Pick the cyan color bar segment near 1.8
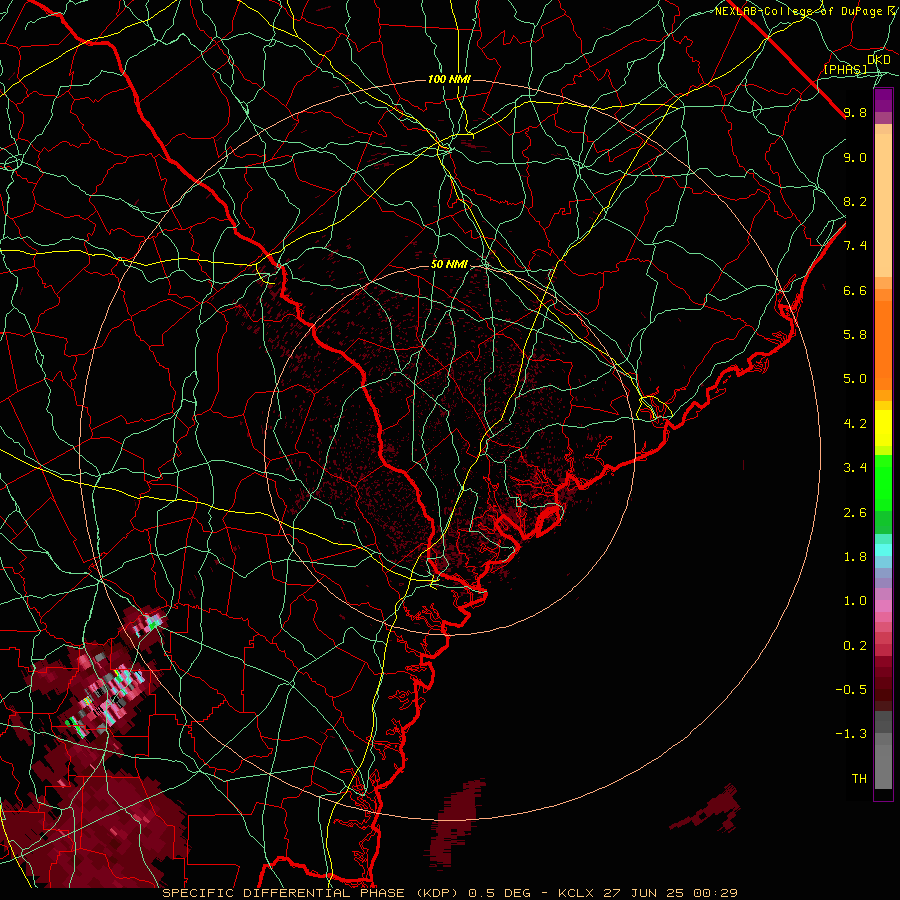 pos(883,550)
